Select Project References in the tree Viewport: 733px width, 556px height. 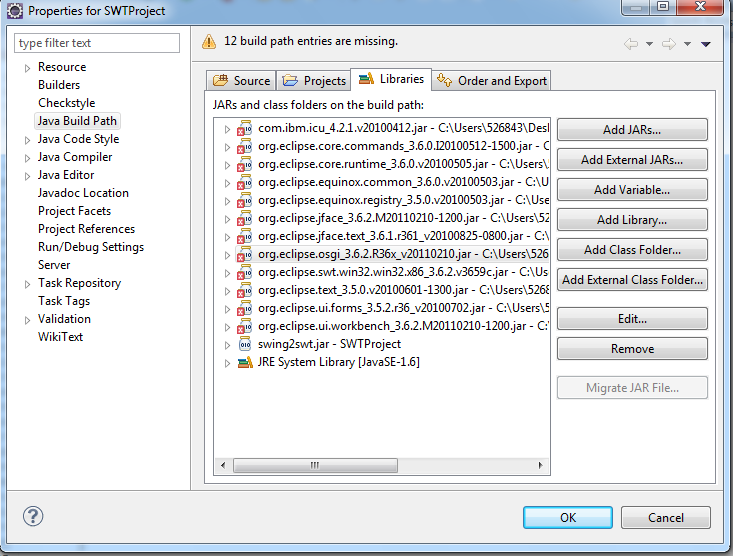[x=86, y=229]
